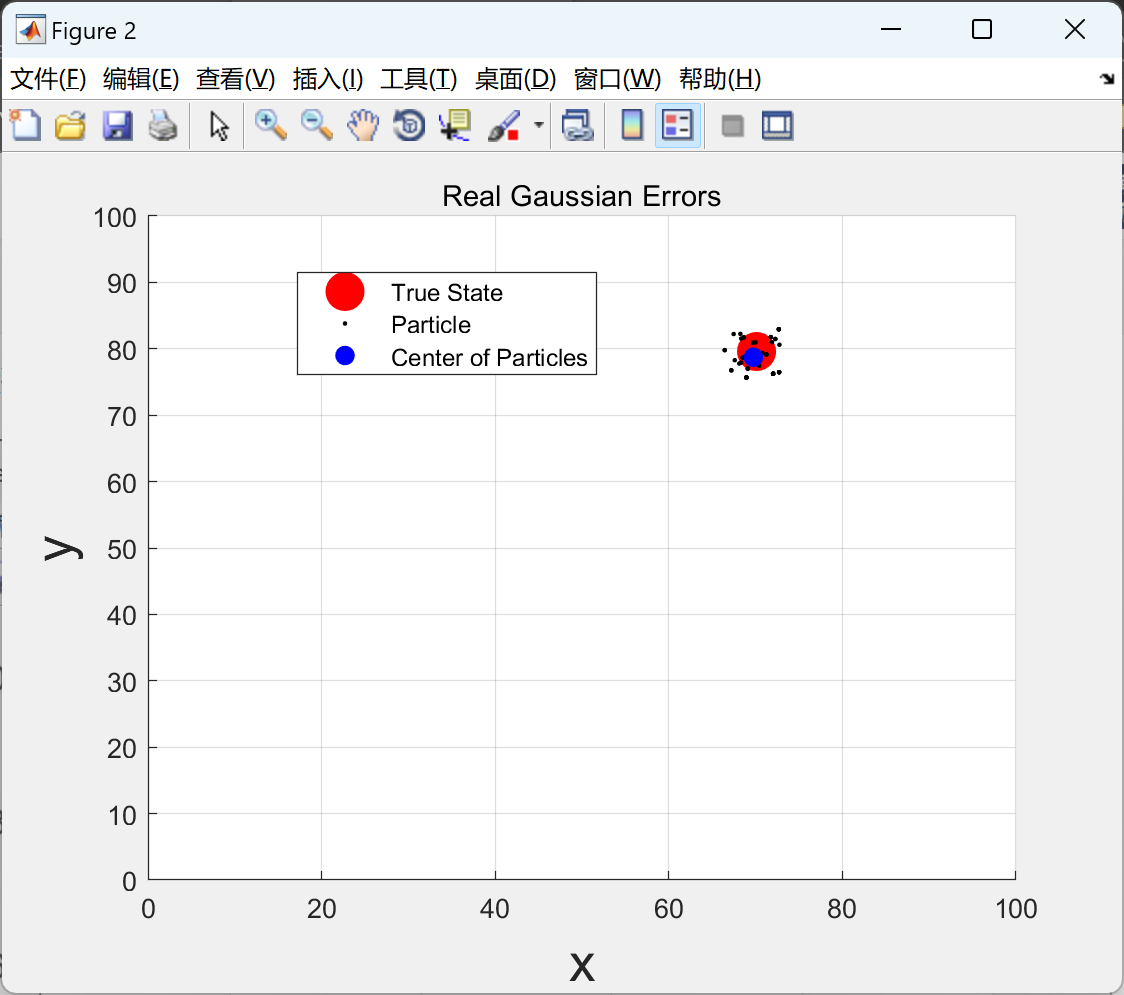This screenshot has width=1124, height=995.
Task: Open the 帮助(H) menu
Action: point(720,79)
